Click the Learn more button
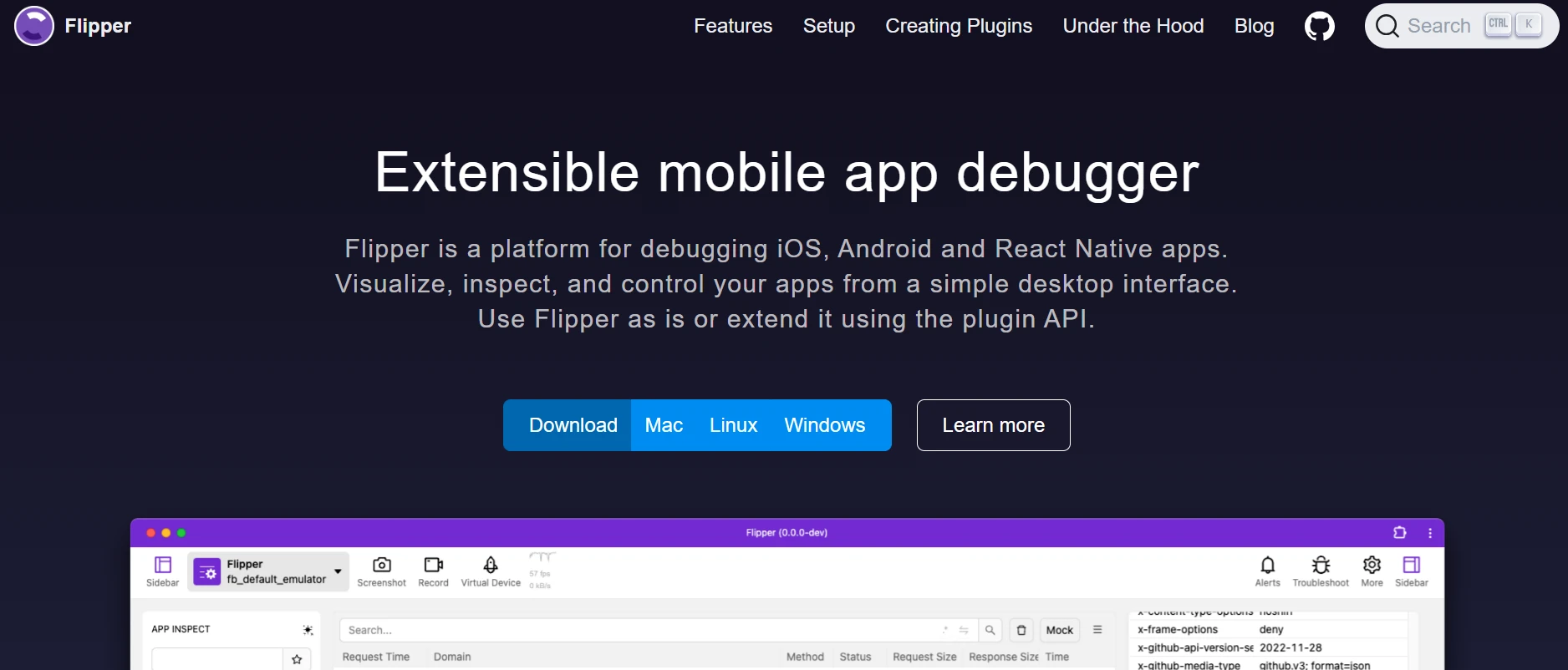The width and height of the screenshot is (1568, 670). [993, 425]
